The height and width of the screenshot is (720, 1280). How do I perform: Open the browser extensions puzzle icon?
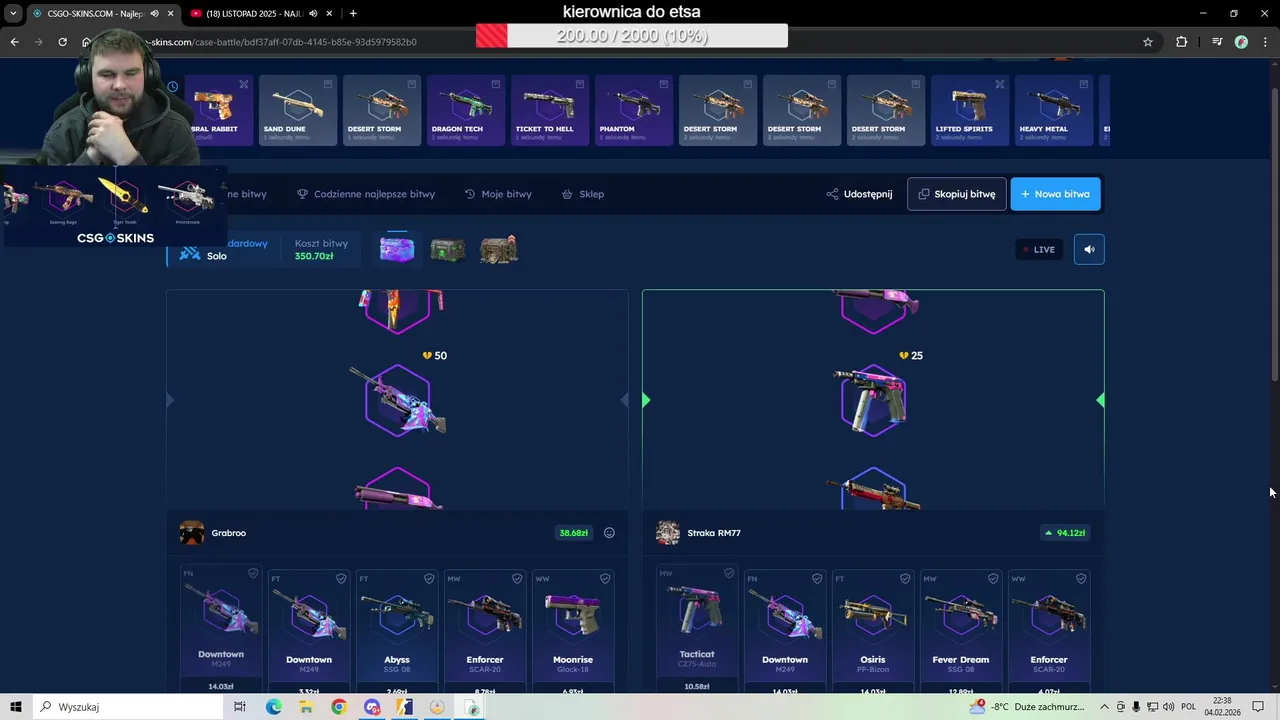coord(1182,42)
